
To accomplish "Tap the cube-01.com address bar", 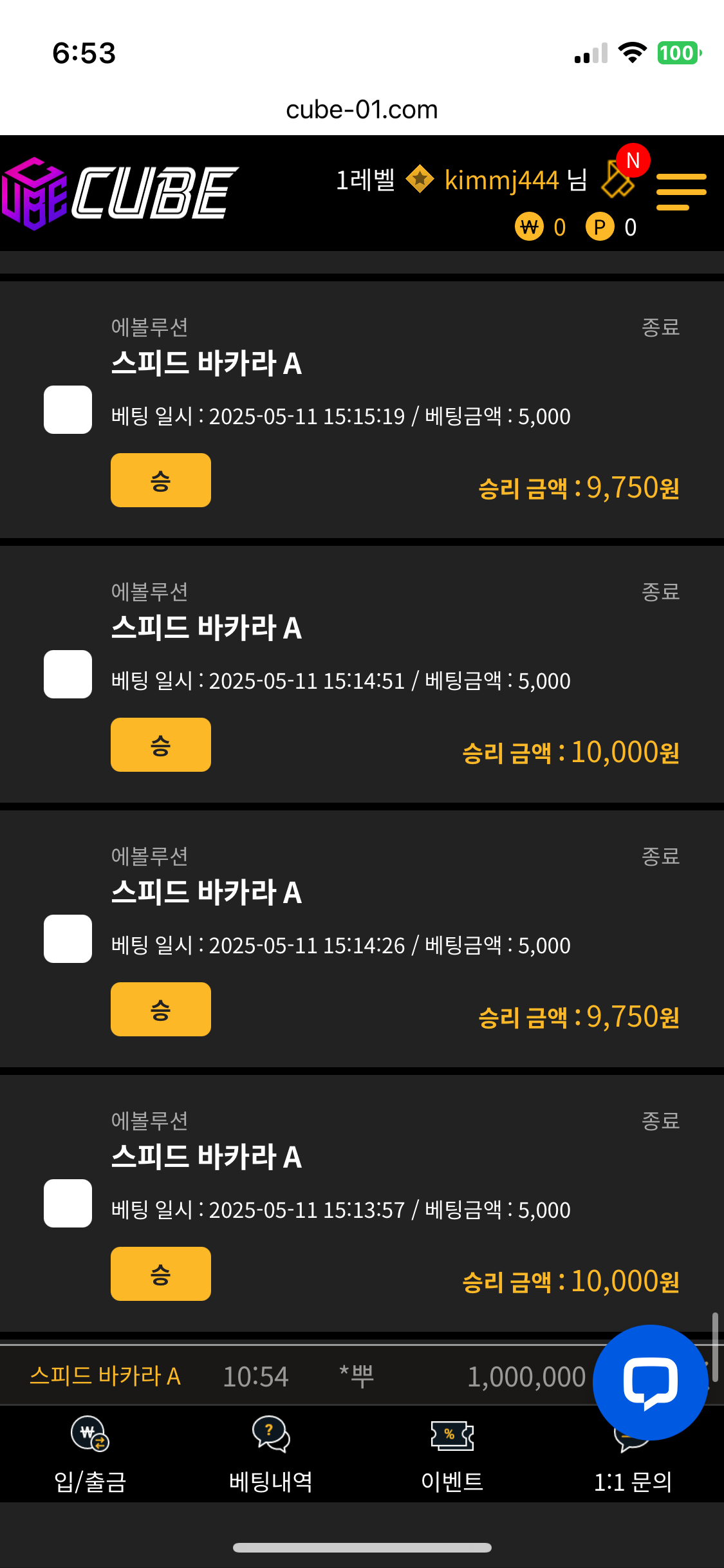I will pos(362,109).
